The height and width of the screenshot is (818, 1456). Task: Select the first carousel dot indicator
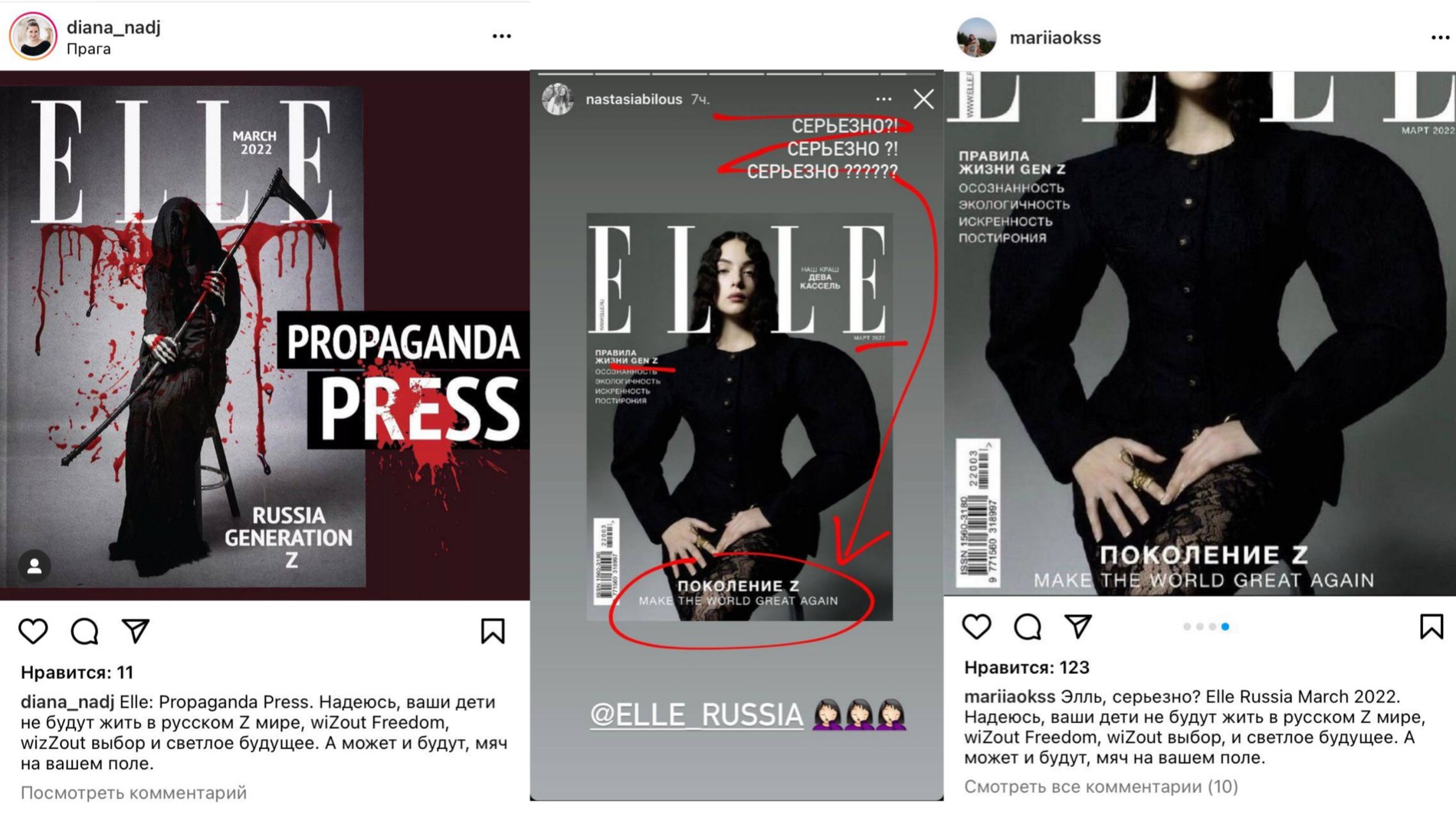(1187, 627)
